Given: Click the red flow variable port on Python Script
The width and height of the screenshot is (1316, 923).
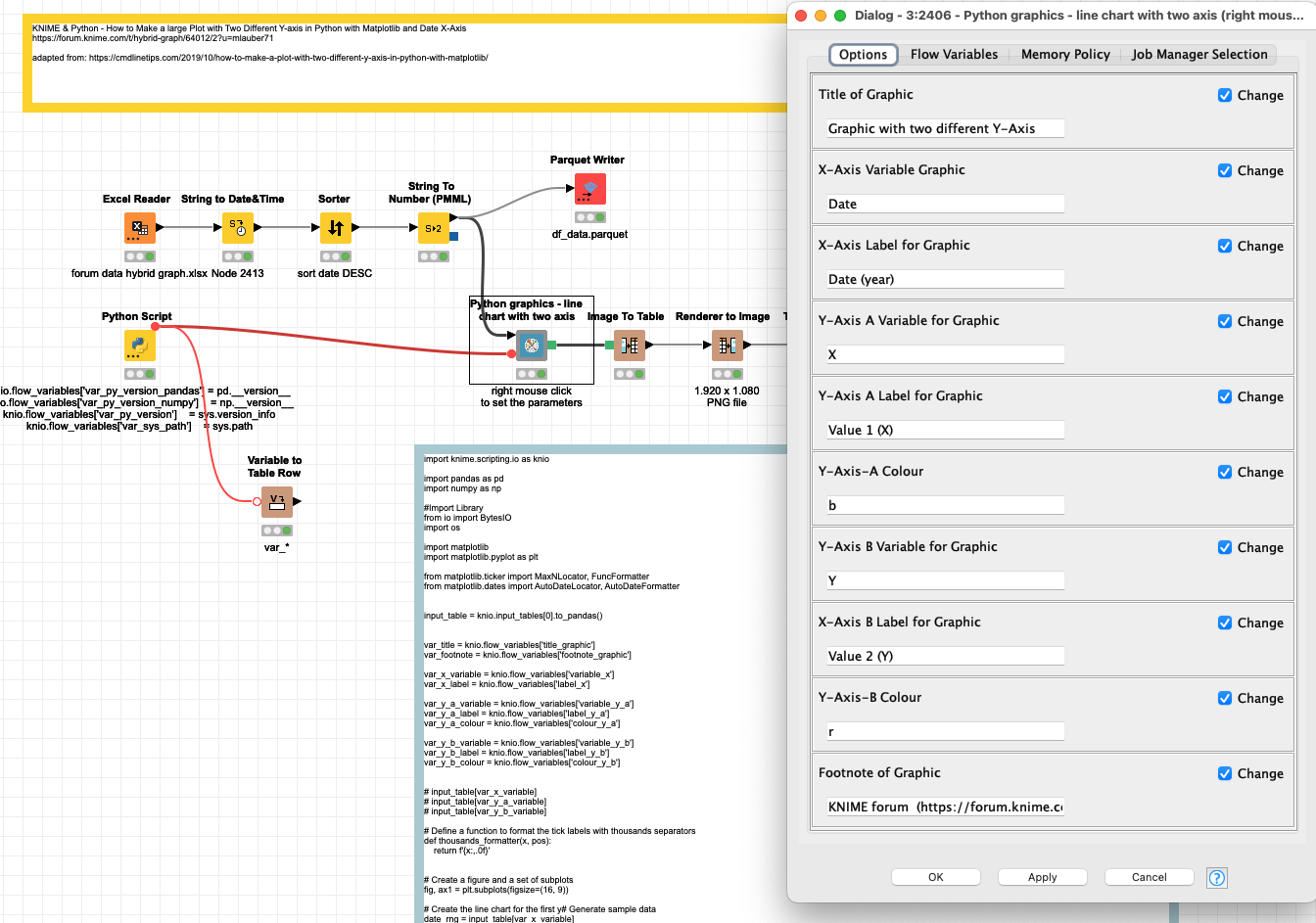Looking at the screenshot, I should pyautogui.click(x=155, y=326).
